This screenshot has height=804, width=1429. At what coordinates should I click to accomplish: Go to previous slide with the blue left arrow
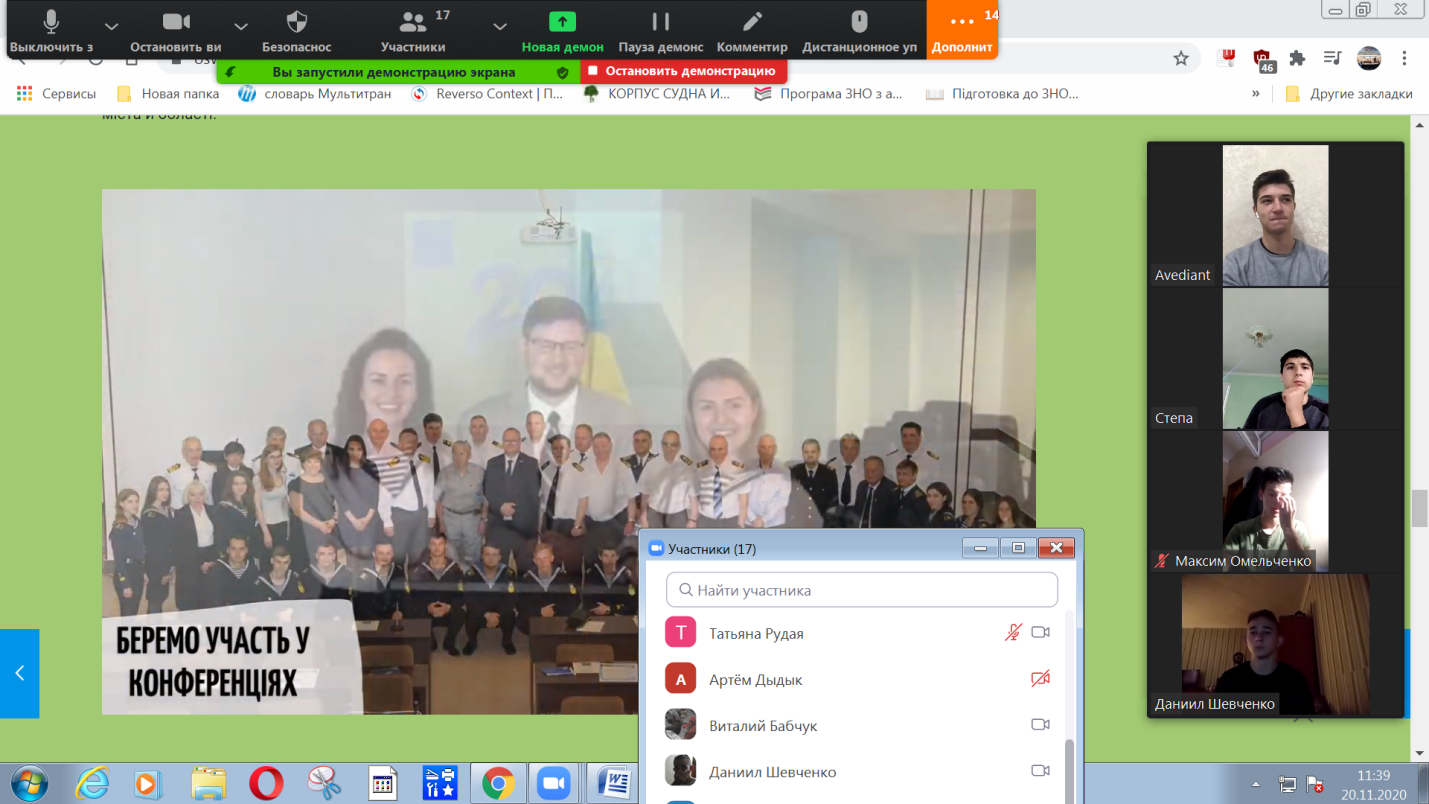19,673
